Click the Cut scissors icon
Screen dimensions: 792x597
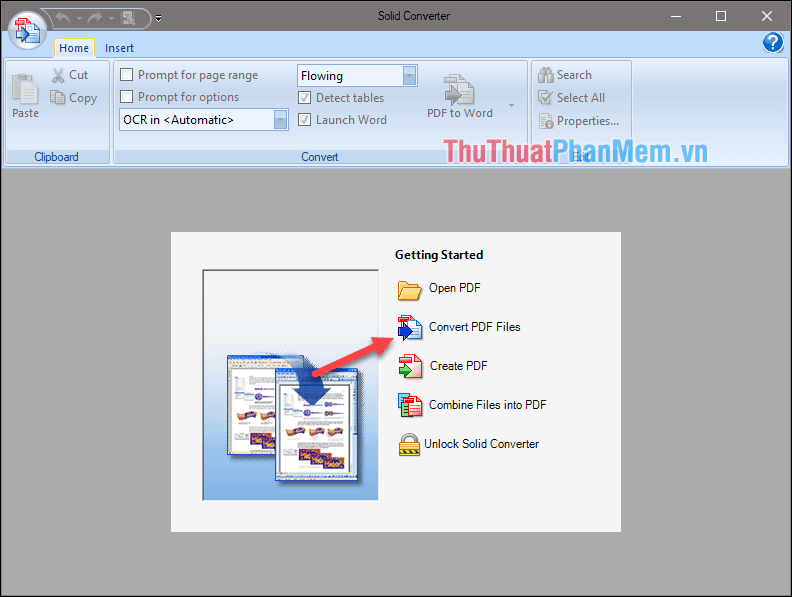(58, 75)
